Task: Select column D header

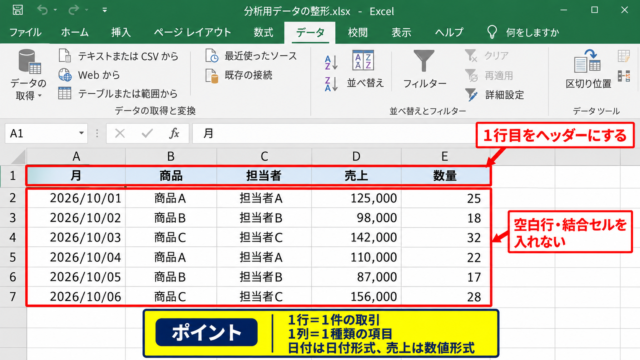Action: point(356,156)
